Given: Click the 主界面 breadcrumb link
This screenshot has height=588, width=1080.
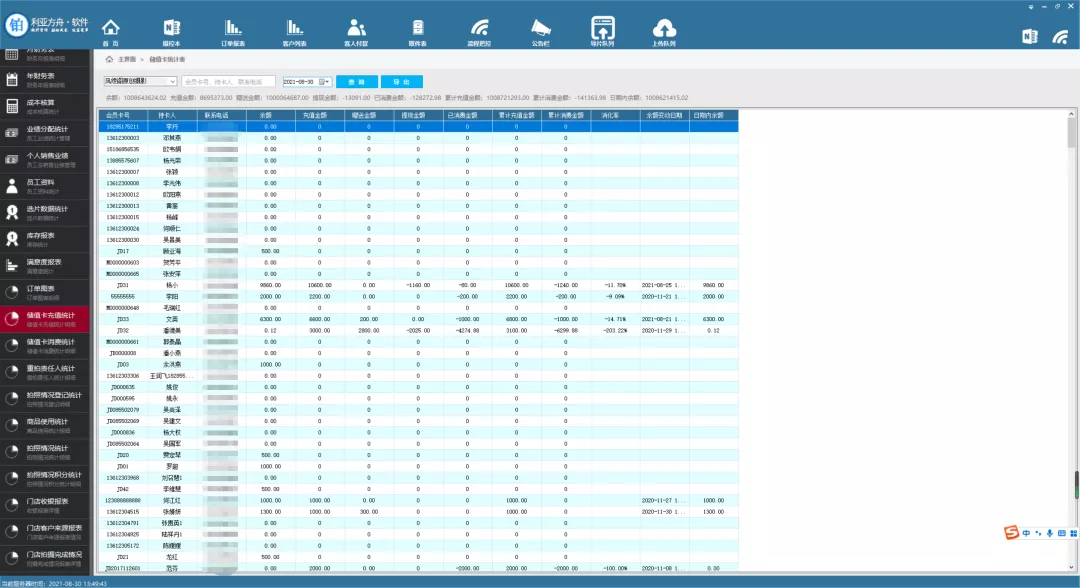Looking at the screenshot, I should 127,59.
